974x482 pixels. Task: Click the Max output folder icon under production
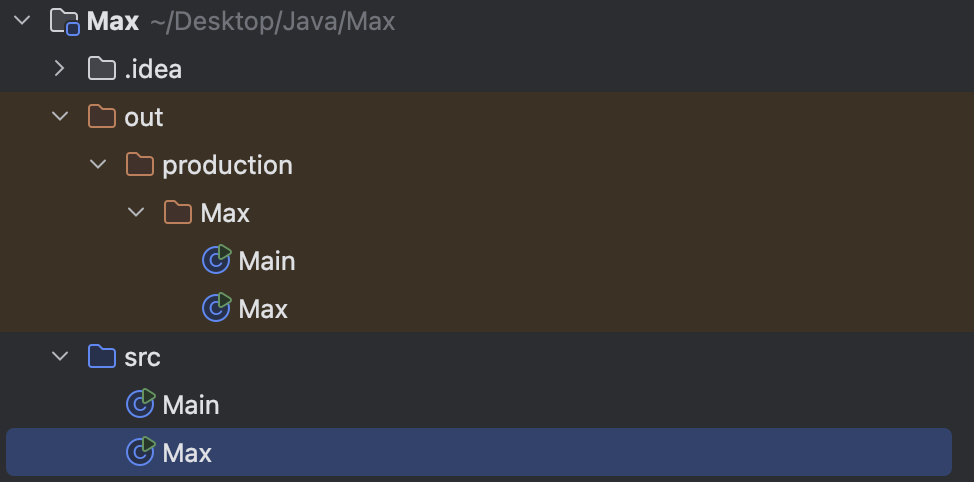pyautogui.click(x=178, y=213)
